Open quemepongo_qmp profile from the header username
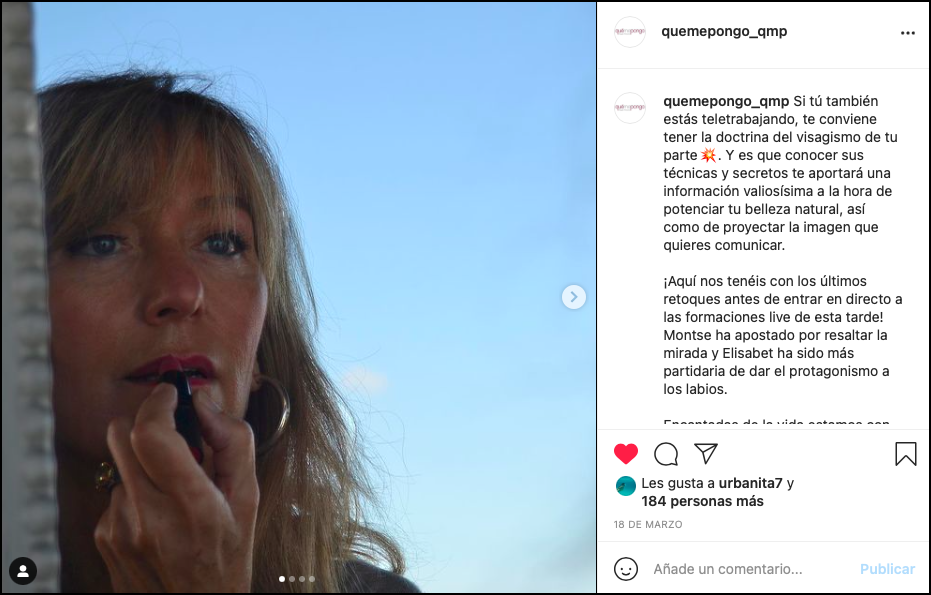 (724, 31)
